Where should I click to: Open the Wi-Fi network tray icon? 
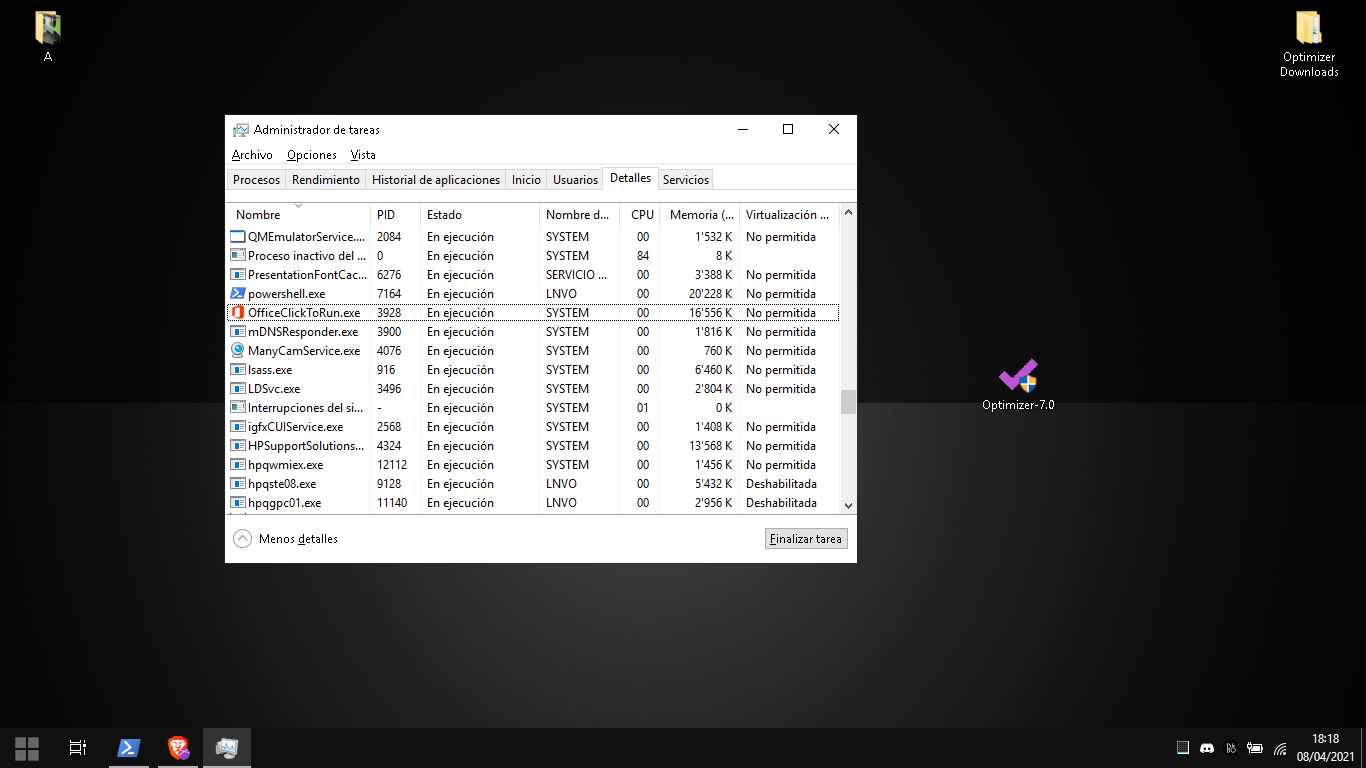tap(1280, 748)
